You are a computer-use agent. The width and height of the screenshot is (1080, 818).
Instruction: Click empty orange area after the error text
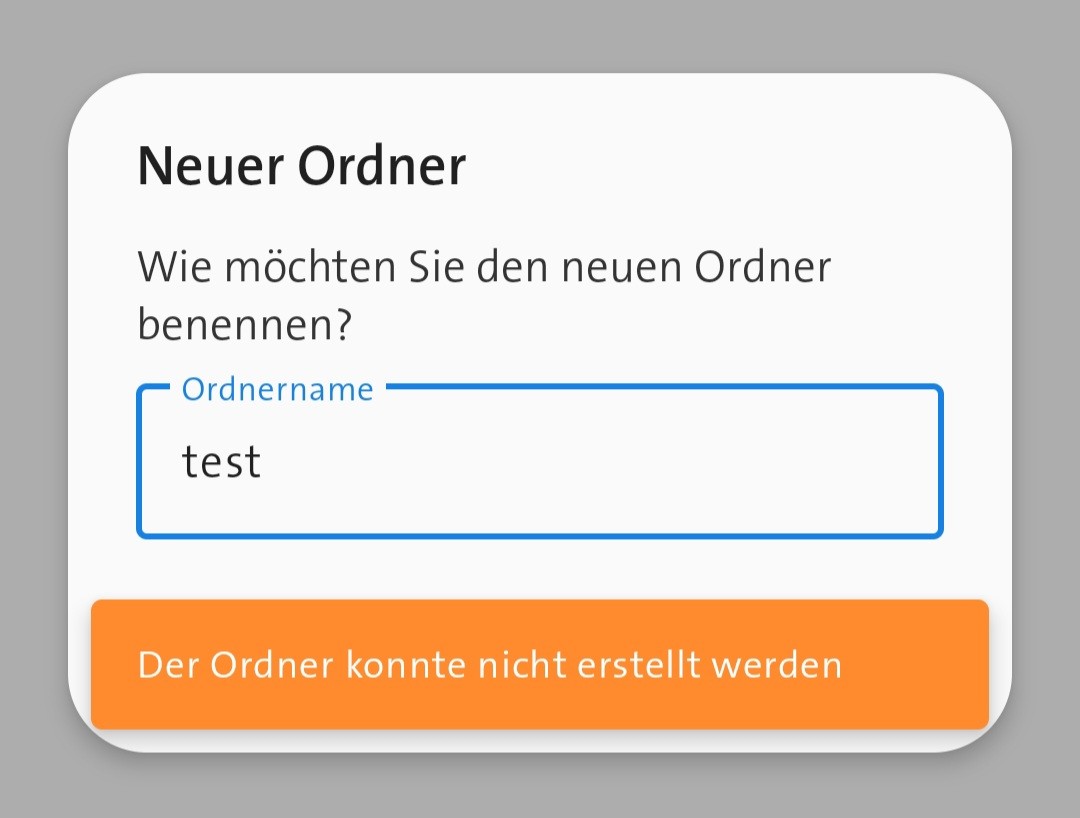coord(915,665)
